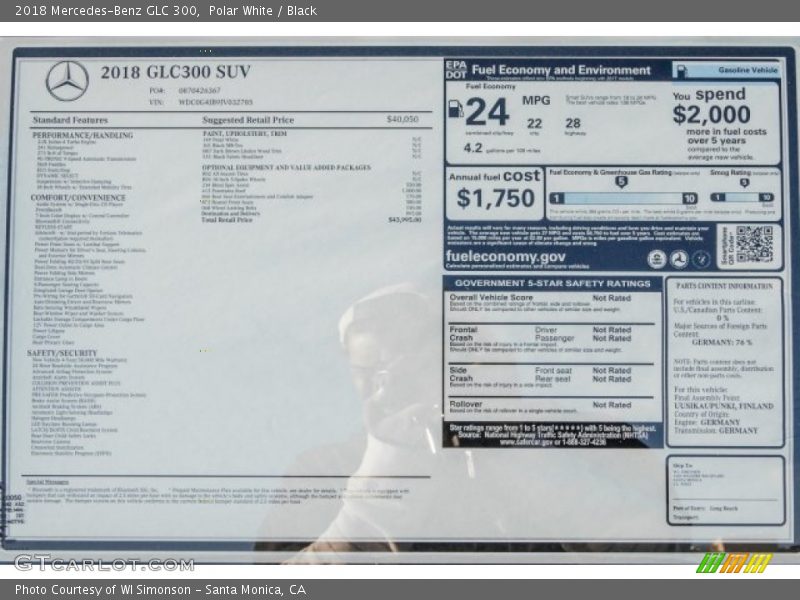This screenshot has height=600, width=800.
Task: Click the 'Overall Vehicle Score' row label
Action: pyautogui.click(x=491, y=297)
